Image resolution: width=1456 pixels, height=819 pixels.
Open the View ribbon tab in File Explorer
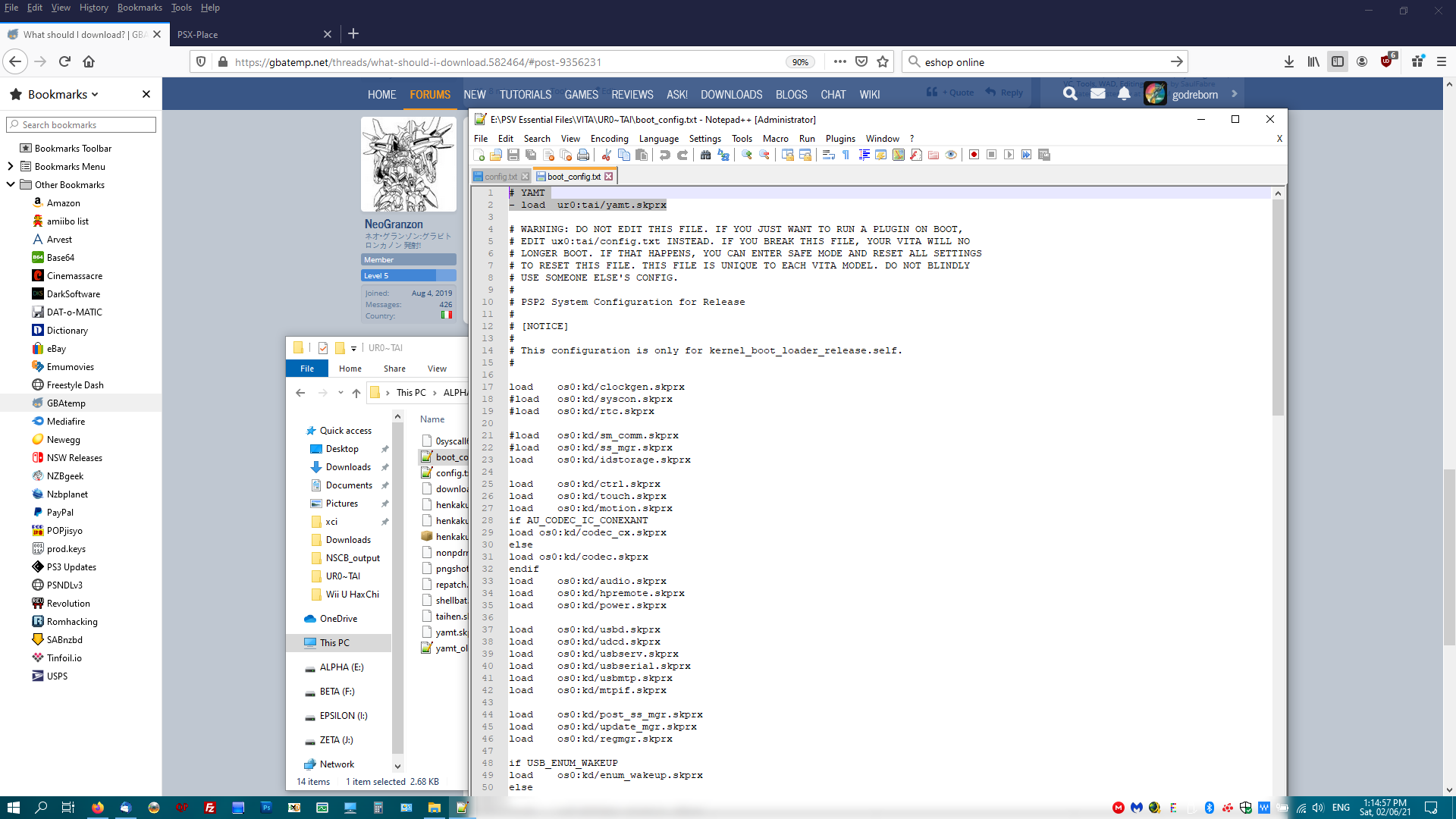coord(437,369)
